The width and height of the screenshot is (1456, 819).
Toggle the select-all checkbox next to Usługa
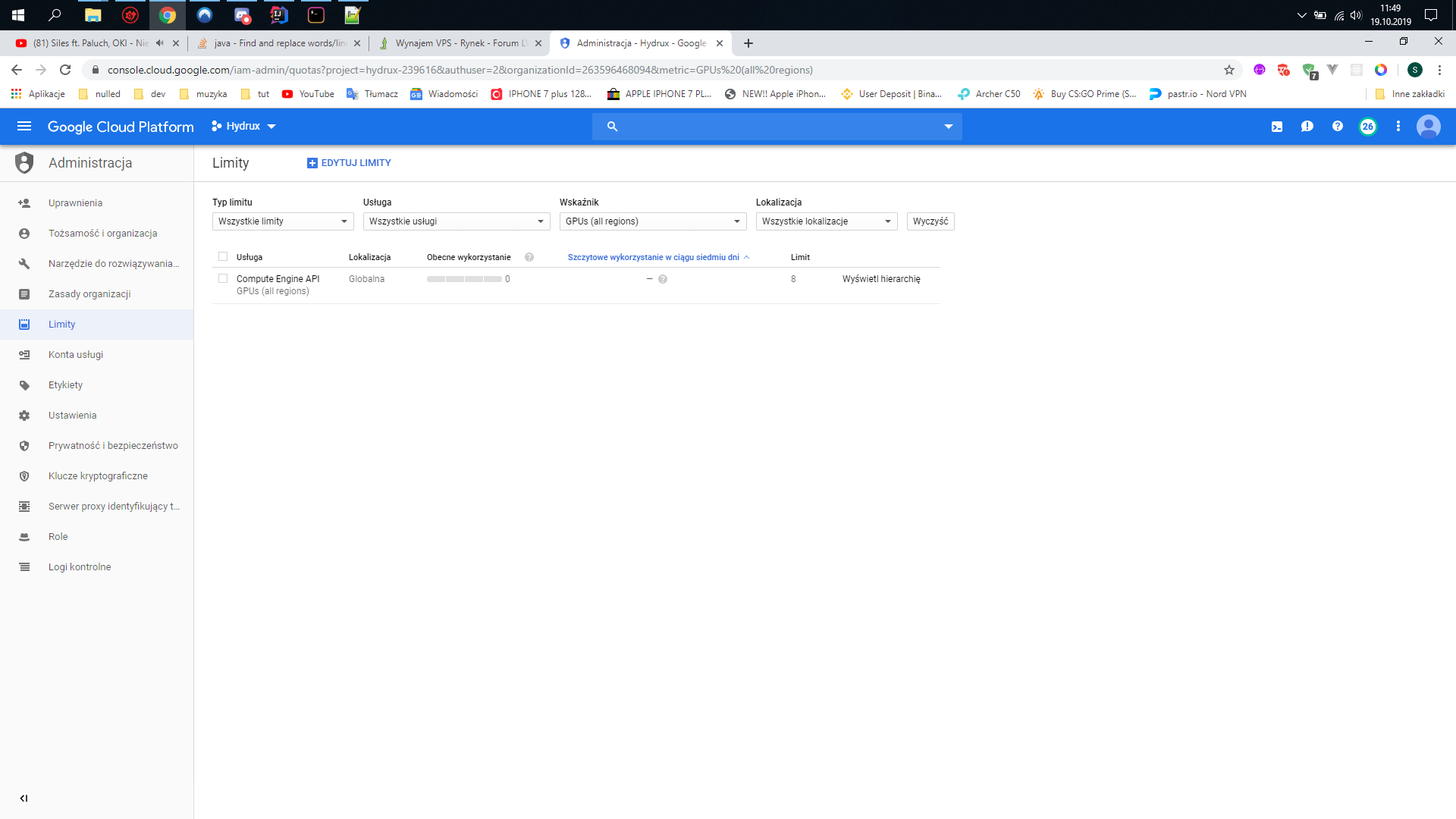click(x=223, y=256)
